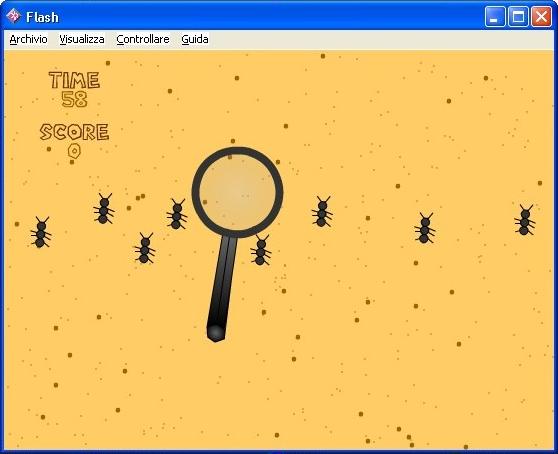Click the ant right of magnifier handle
Viewport: 558px width, 454px height.
tap(260, 250)
